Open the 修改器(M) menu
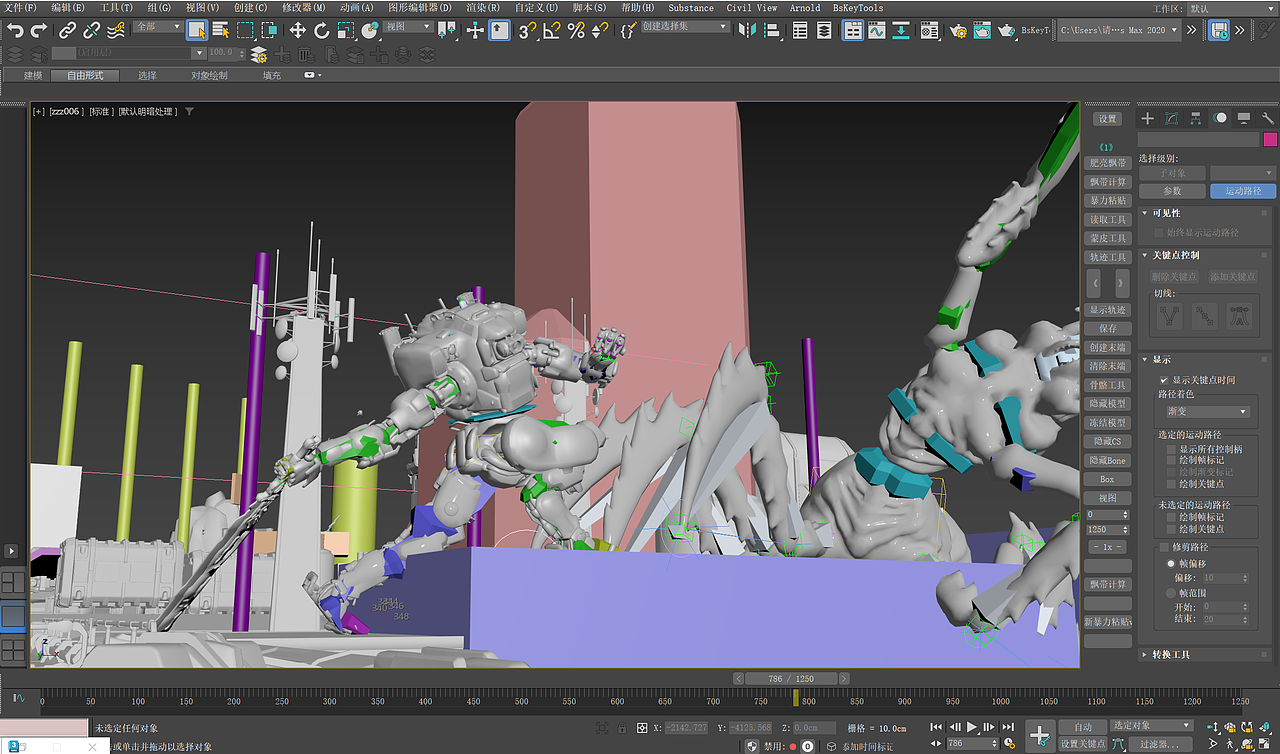The height and width of the screenshot is (754, 1280). 303,8
